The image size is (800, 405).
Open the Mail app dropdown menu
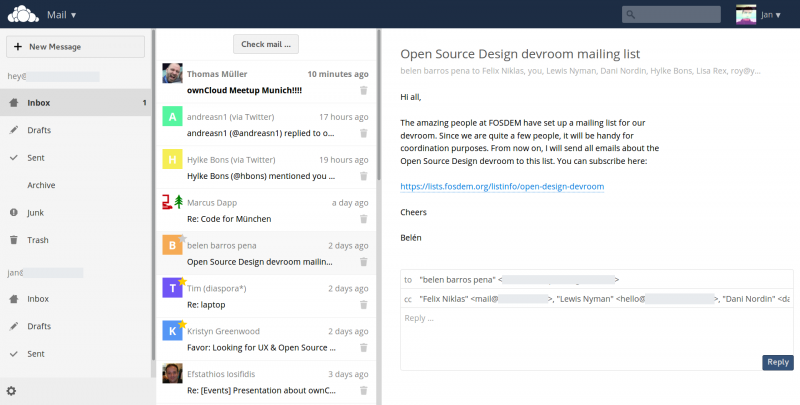click(x=62, y=15)
